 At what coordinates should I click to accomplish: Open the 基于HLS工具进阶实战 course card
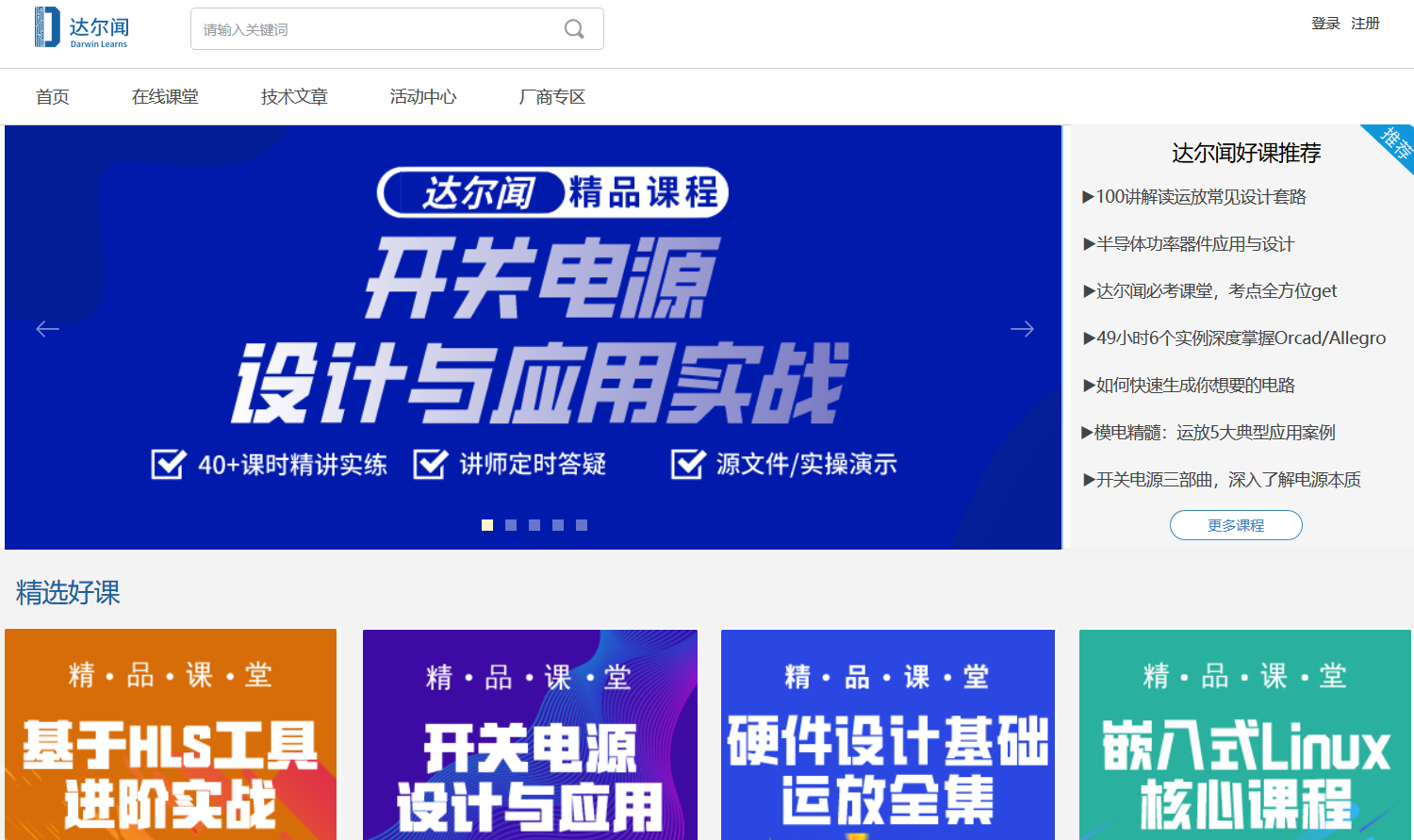click(x=171, y=734)
